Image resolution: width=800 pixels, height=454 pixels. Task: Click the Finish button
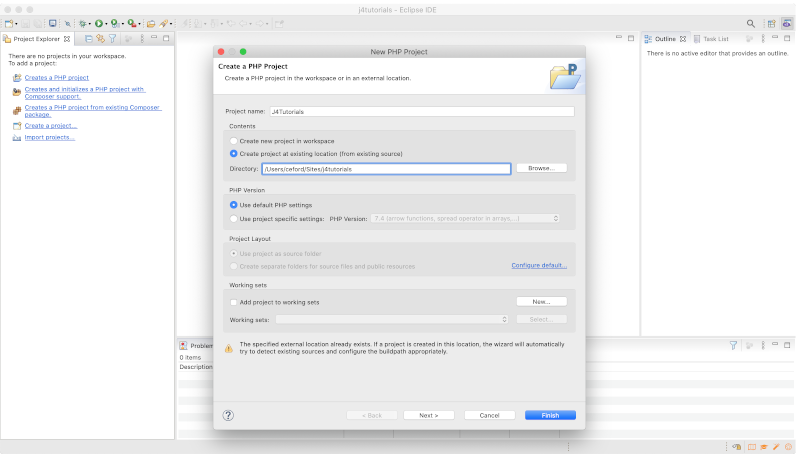pyautogui.click(x=550, y=415)
